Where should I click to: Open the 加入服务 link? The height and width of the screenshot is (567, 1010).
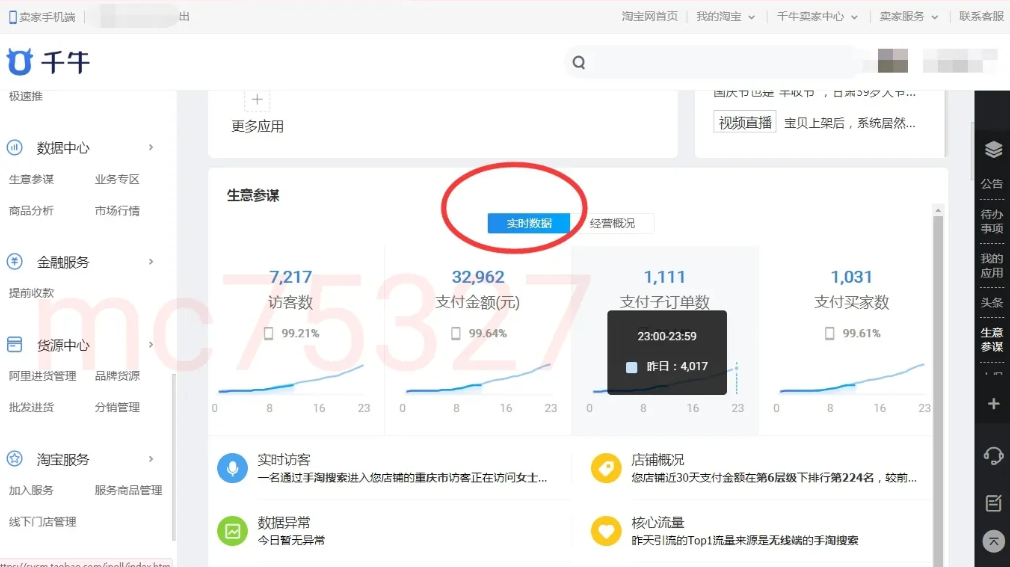(32, 490)
